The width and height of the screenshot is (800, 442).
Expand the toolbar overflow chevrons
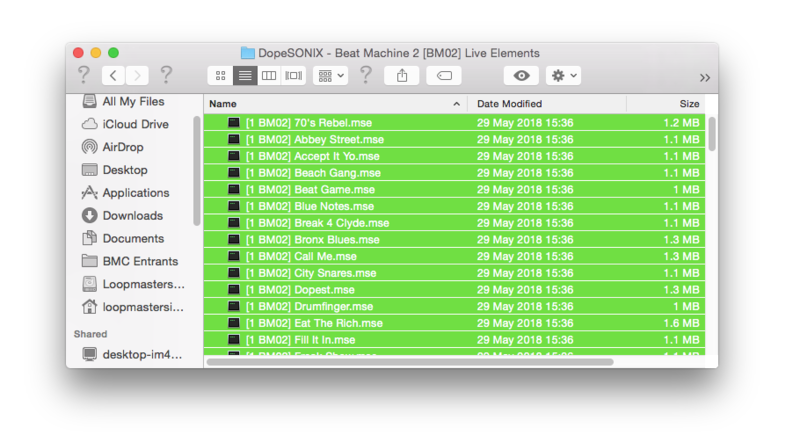coord(705,77)
